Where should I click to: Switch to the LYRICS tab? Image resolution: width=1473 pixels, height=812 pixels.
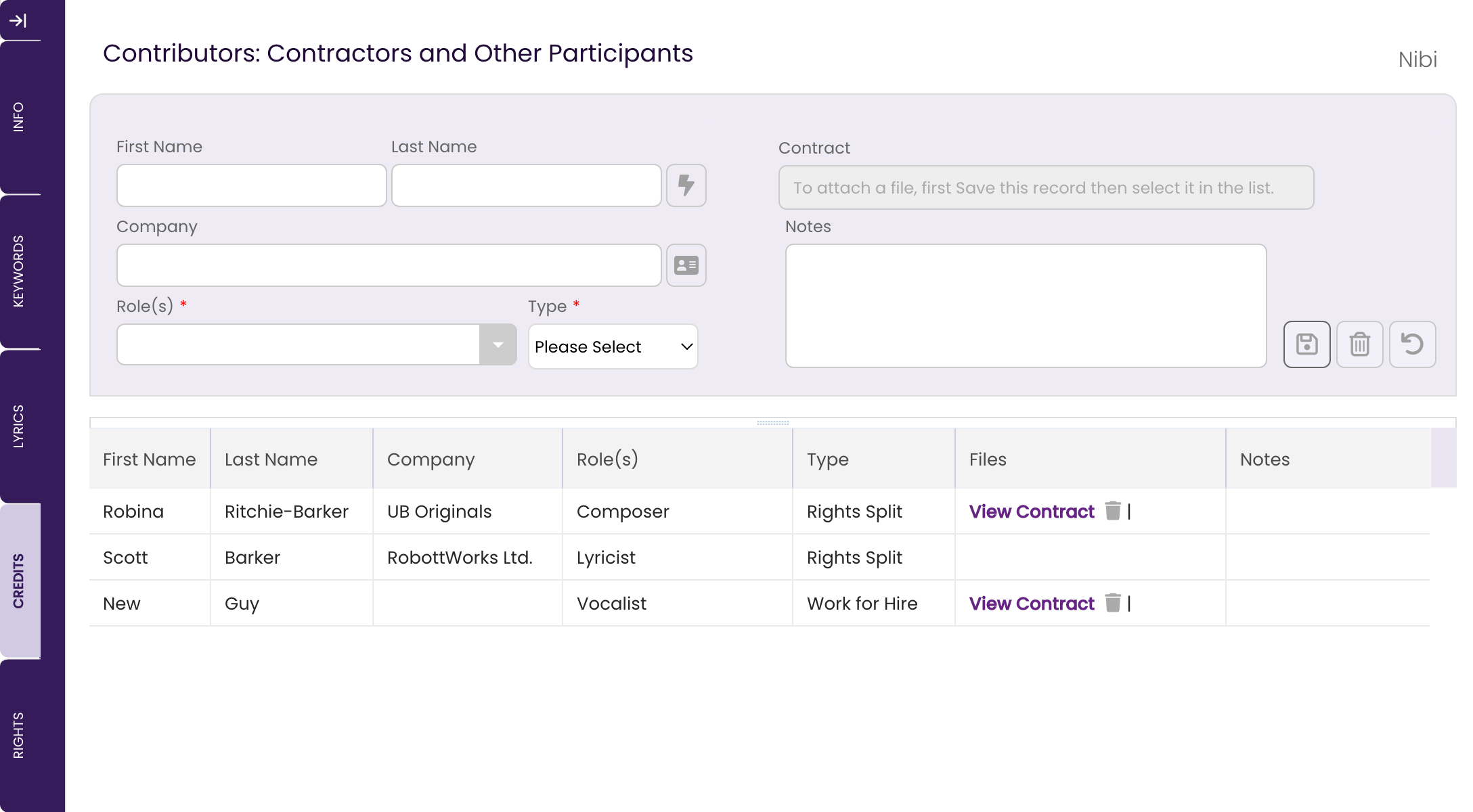click(20, 426)
